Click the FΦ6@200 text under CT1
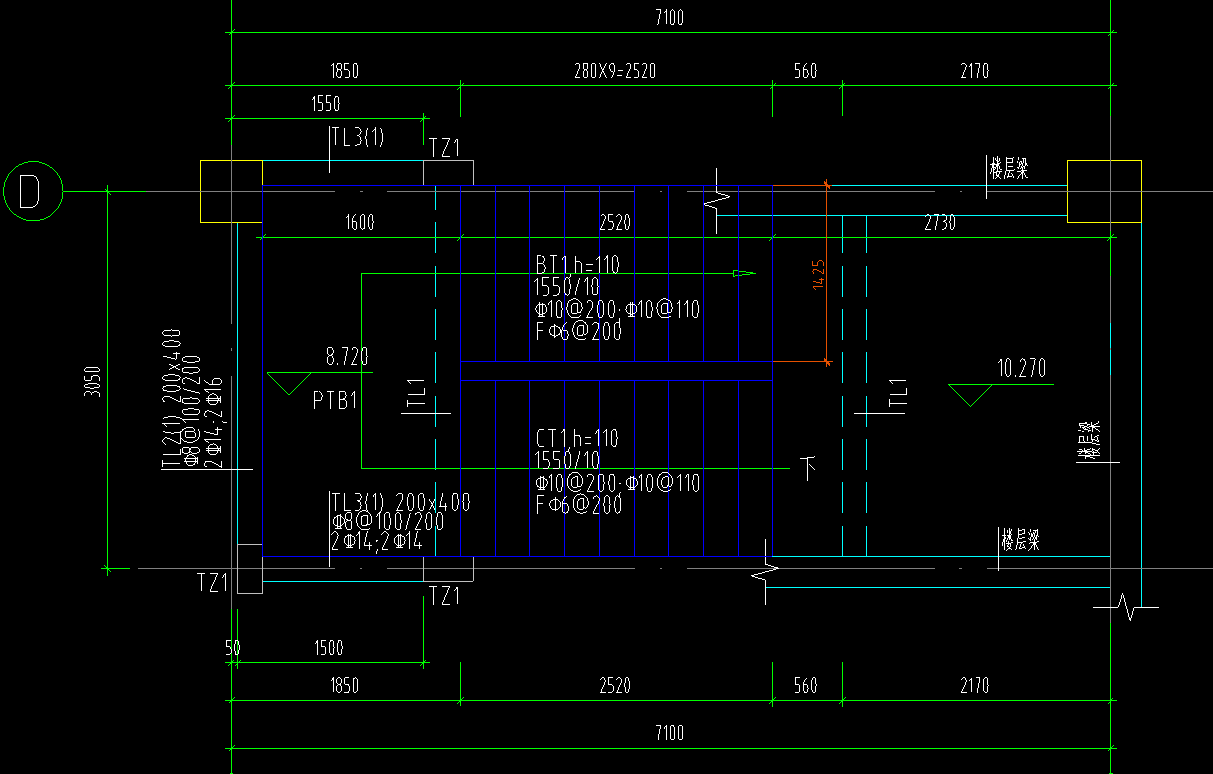1213x774 pixels. coord(579,505)
